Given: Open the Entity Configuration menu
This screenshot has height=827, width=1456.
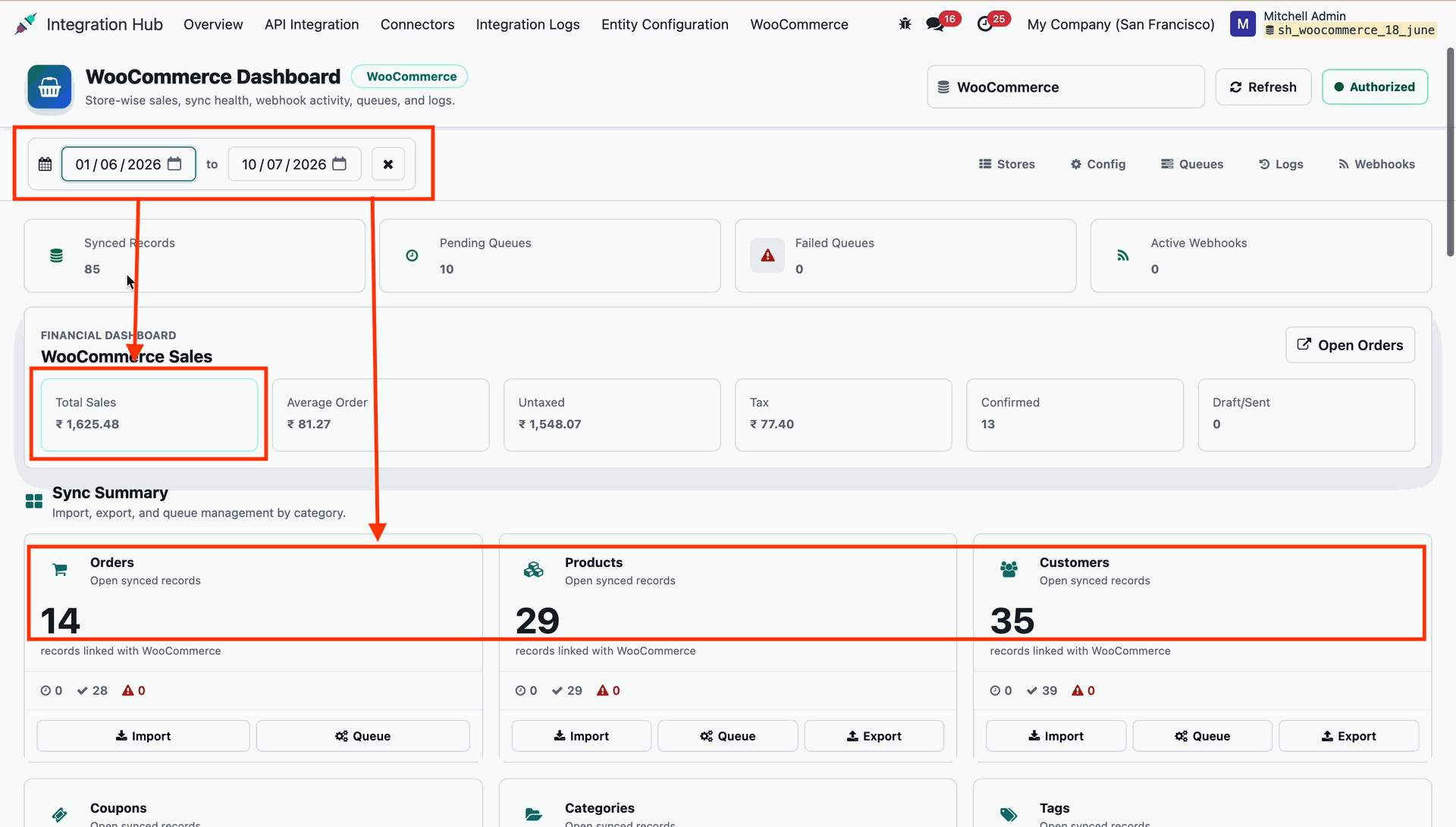Looking at the screenshot, I should coord(665,24).
